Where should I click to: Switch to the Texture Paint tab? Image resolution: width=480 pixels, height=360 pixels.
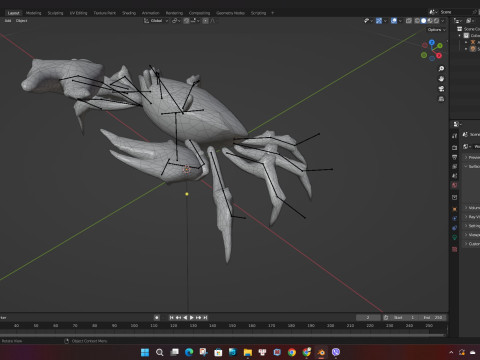pyautogui.click(x=104, y=13)
